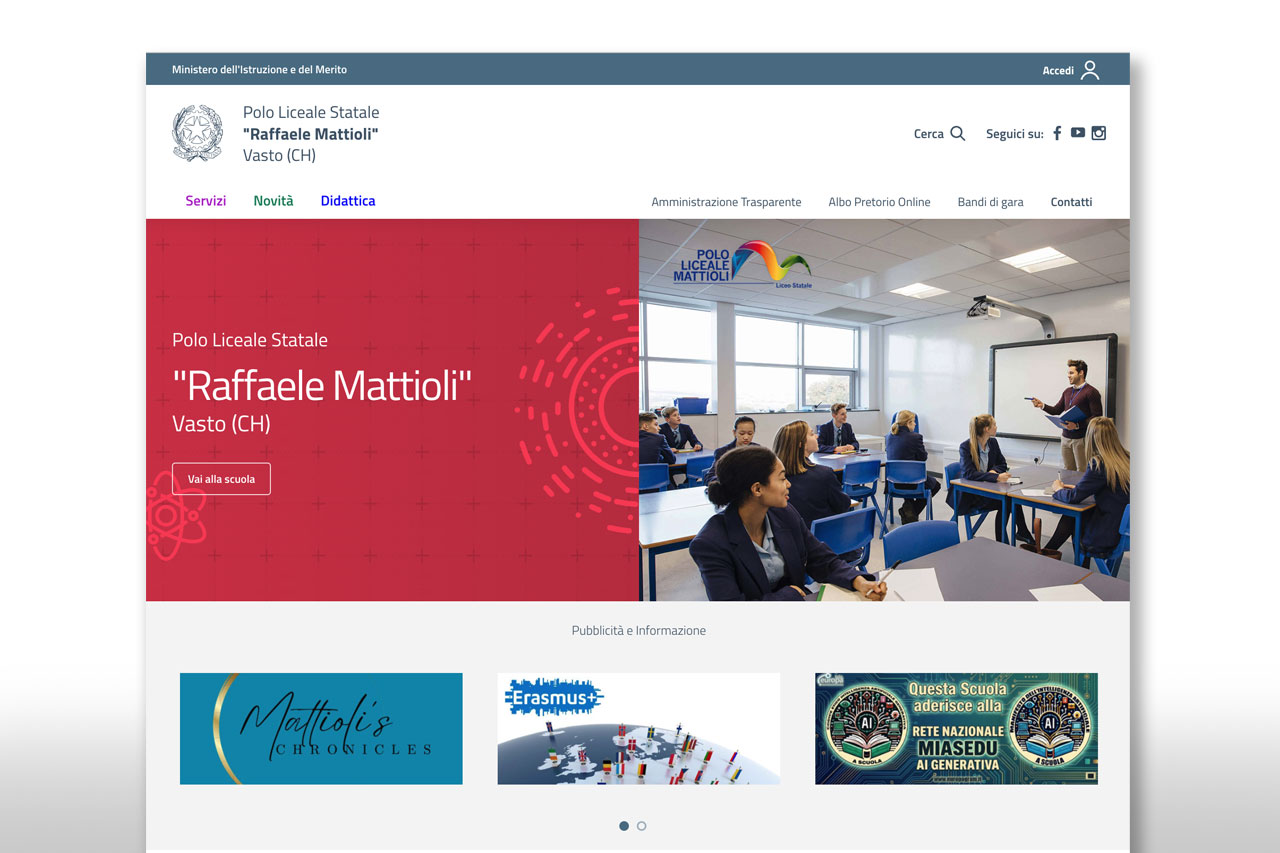1280x853 pixels.
Task: Open the Erasmus+ banner
Action: pyautogui.click(x=639, y=728)
